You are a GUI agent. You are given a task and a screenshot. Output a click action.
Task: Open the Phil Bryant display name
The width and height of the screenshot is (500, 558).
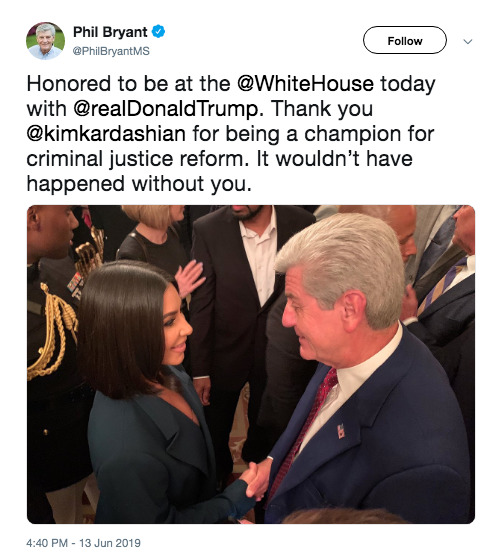110,32
